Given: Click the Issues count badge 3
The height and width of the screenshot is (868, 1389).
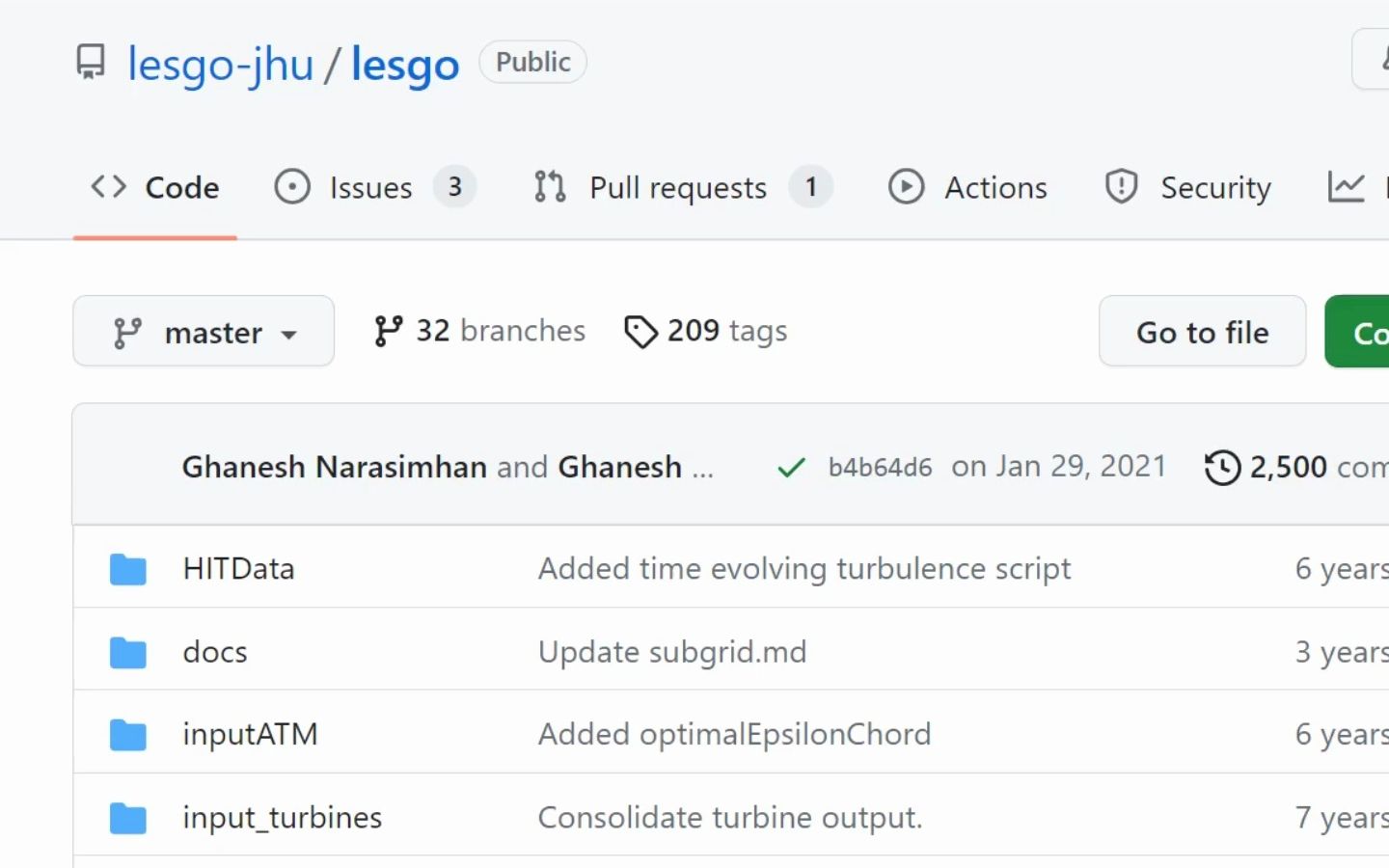Looking at the screenshot, I should 454,186.
